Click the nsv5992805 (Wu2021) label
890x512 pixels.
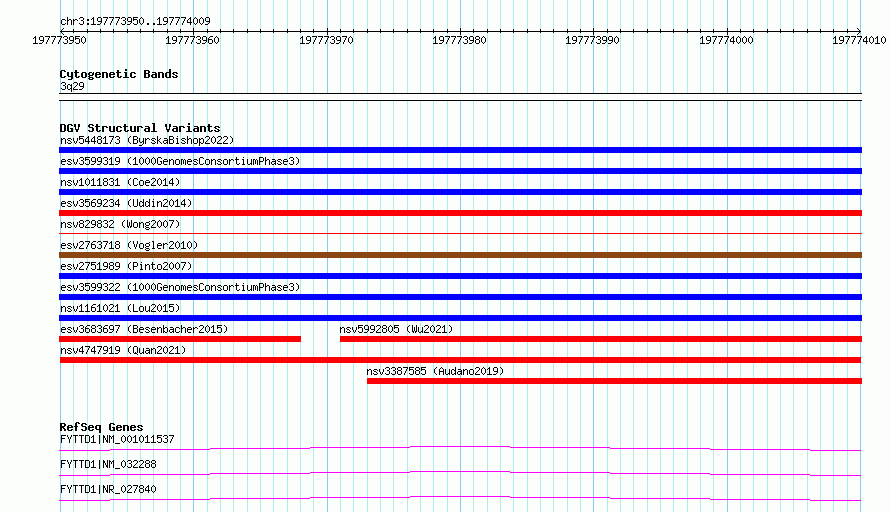click(396, 329)
